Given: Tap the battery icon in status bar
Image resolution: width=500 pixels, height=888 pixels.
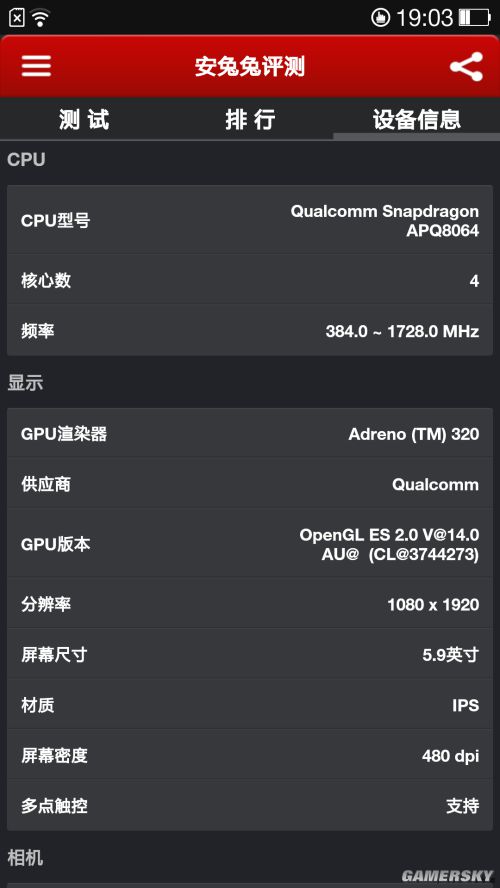Looking at the screenshot, I should pyautogui.click(x=475, y=18).
